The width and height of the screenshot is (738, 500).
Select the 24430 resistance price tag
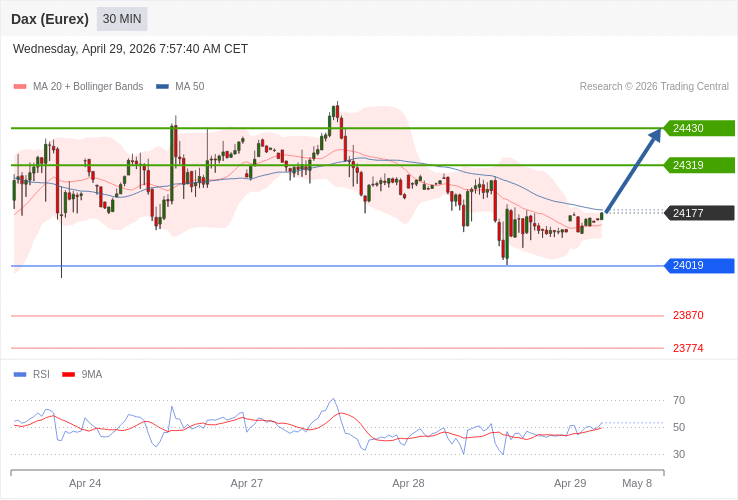click(x=699, y=128)
